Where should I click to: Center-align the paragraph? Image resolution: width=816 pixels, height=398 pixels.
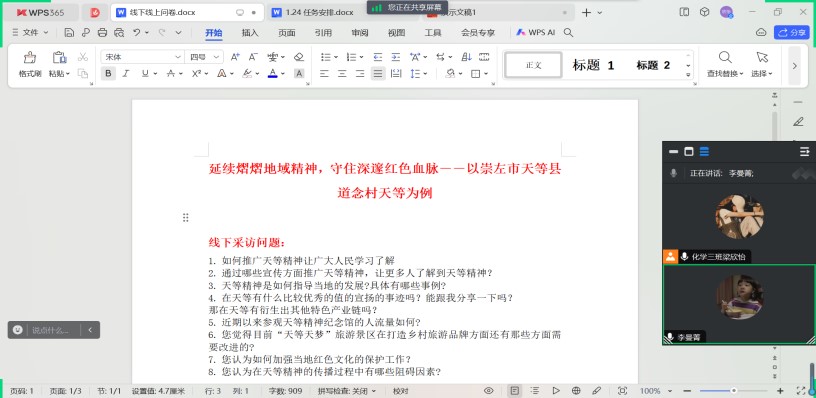(x=342, y=74)
